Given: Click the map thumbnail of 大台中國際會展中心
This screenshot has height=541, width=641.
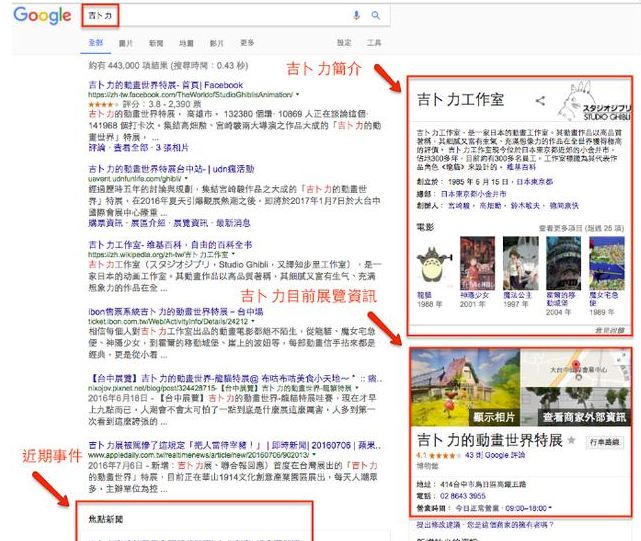Looking at the screenshot, I should coord(576,368).
